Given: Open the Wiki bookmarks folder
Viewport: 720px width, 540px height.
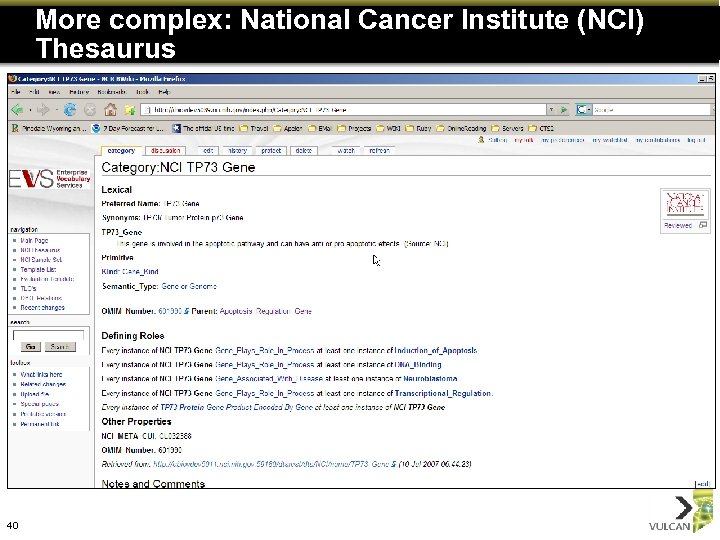Looking at the screenshot, I should point(388,128).
